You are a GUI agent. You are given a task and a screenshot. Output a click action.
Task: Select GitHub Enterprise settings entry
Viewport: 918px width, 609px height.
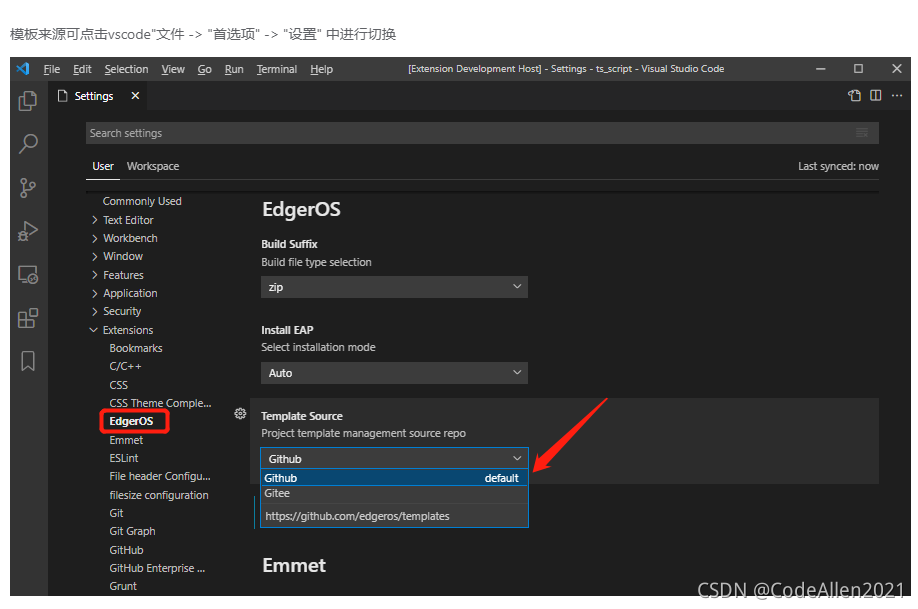point(157,569)
